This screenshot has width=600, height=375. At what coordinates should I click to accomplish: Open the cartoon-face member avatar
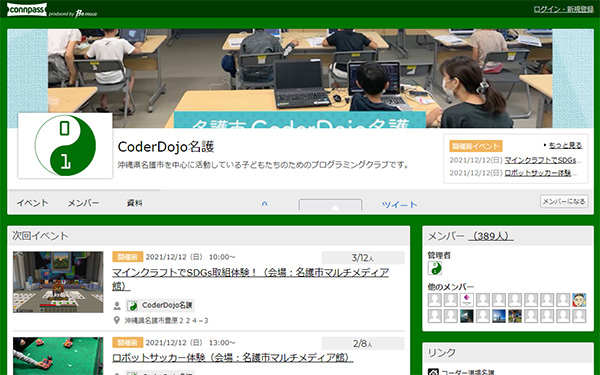pyautogui.click(x=579, y=300)
